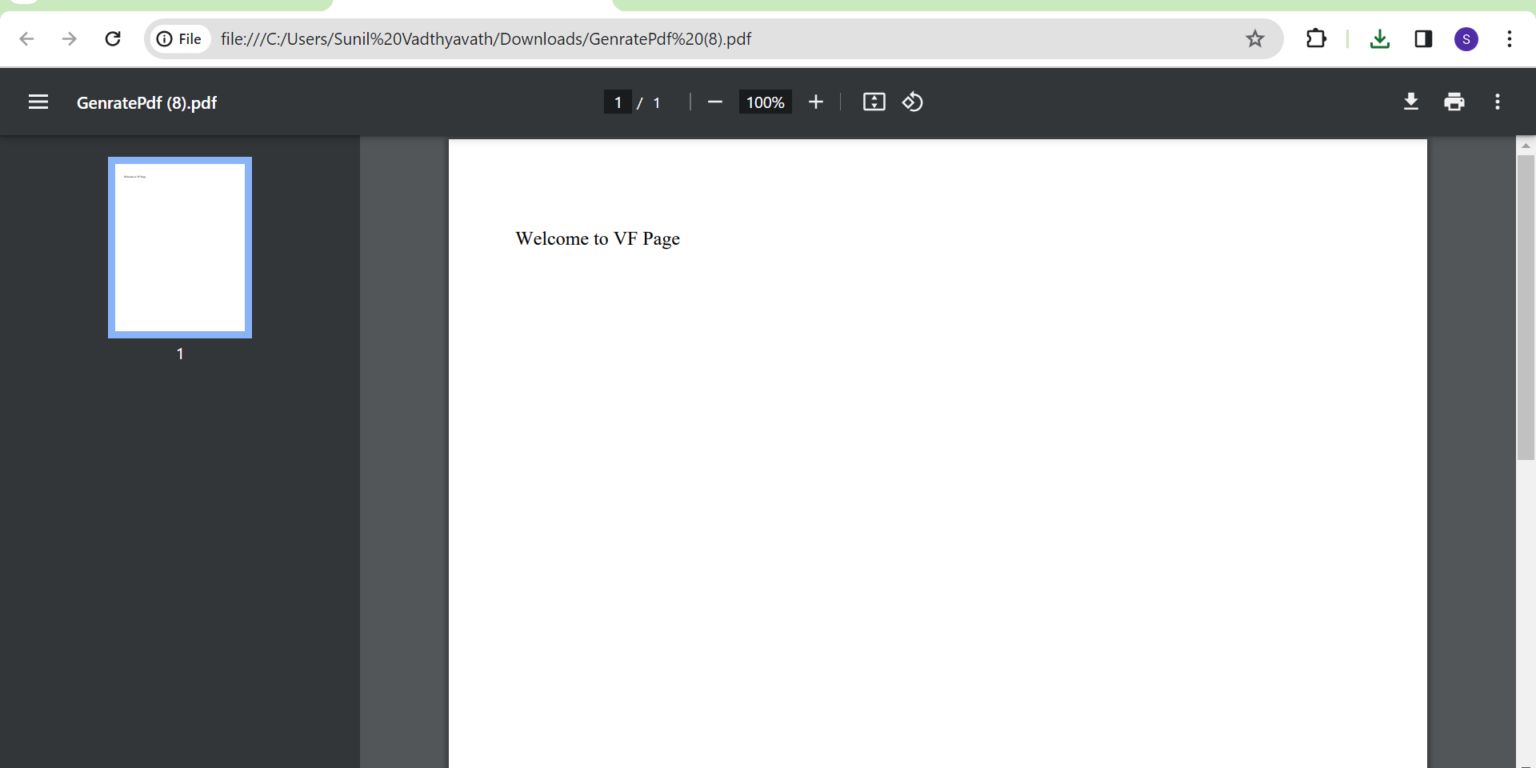The width and height of the screenshot is (1536, 768).
Task: Click the Zoom in icon
Action: click(x=816, y=101)
